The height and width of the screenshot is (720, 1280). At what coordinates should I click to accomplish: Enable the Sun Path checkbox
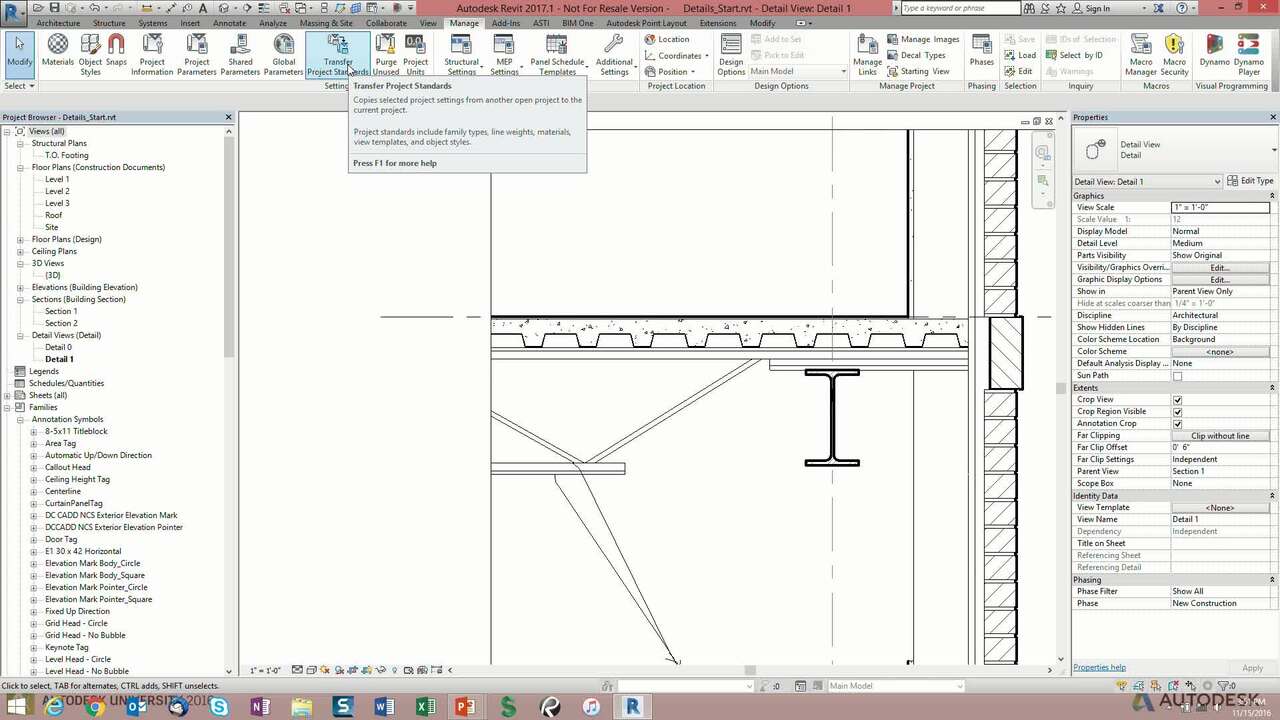1177,376
